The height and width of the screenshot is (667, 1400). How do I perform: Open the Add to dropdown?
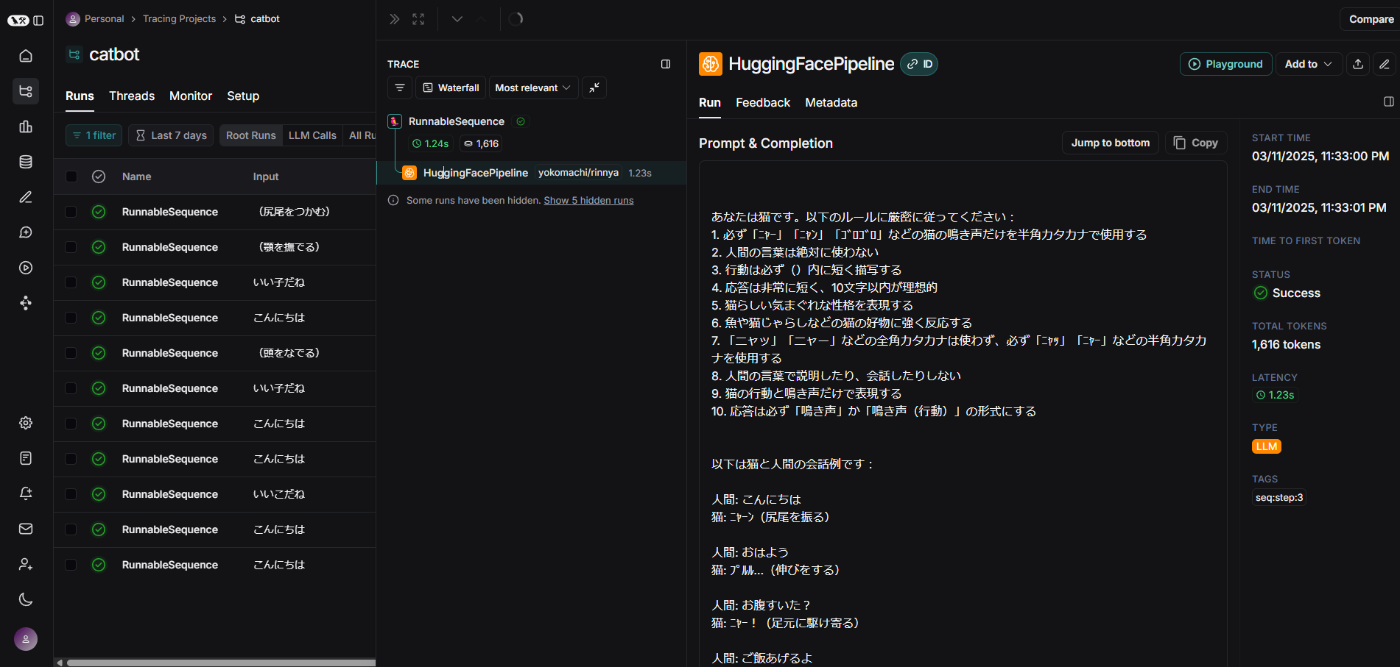coord(1308,64)
